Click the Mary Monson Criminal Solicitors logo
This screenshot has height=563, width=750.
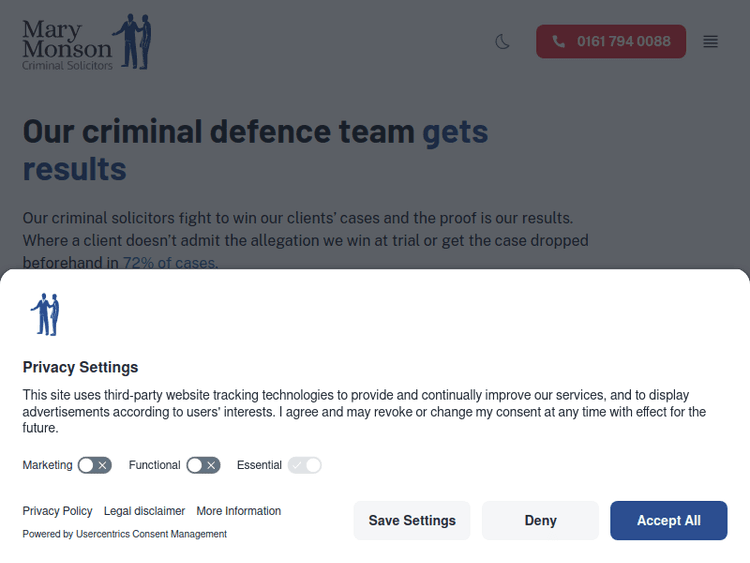click(86, 42)
